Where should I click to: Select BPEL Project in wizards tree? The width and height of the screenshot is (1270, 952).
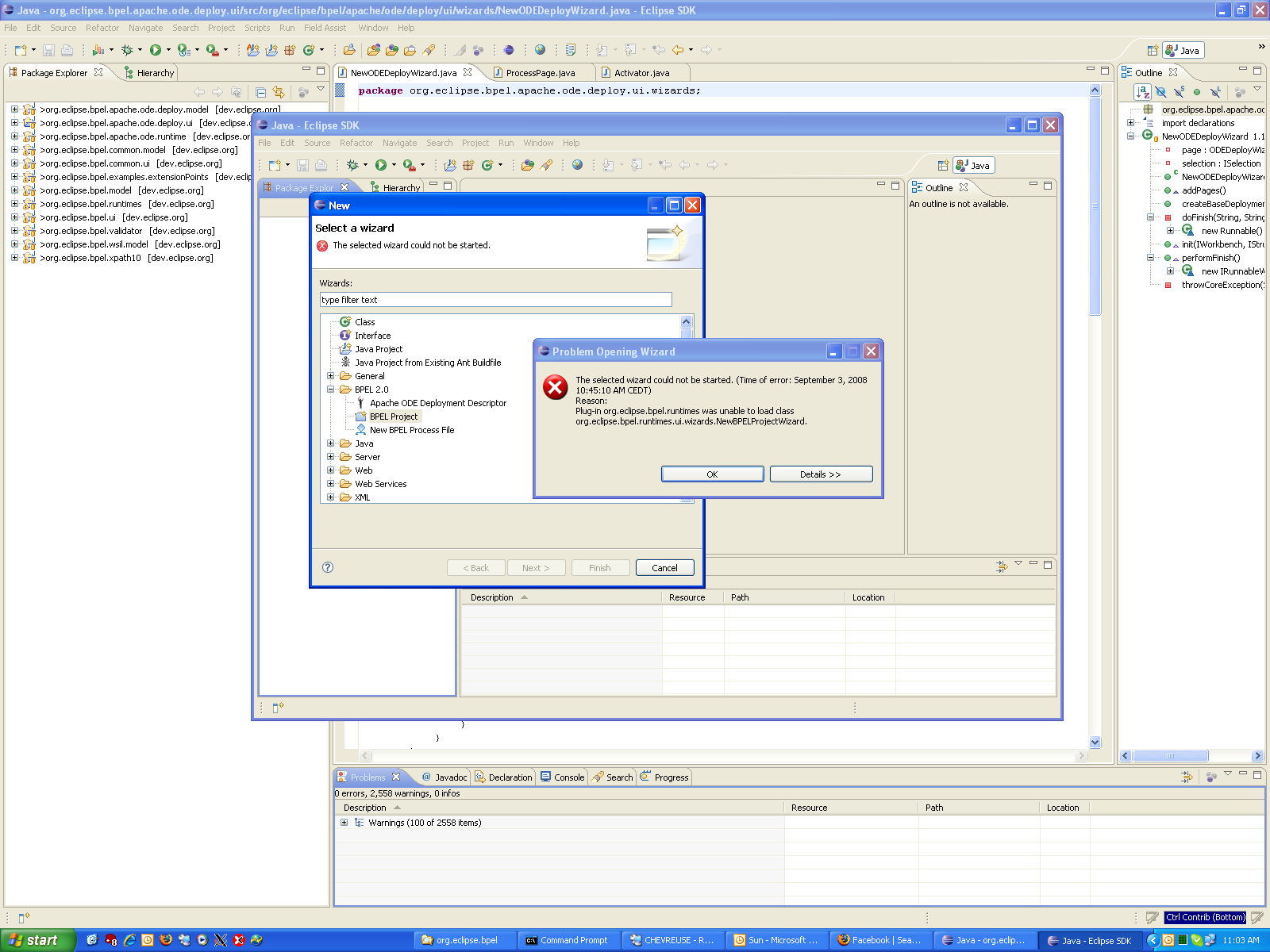tap(394, 416)
